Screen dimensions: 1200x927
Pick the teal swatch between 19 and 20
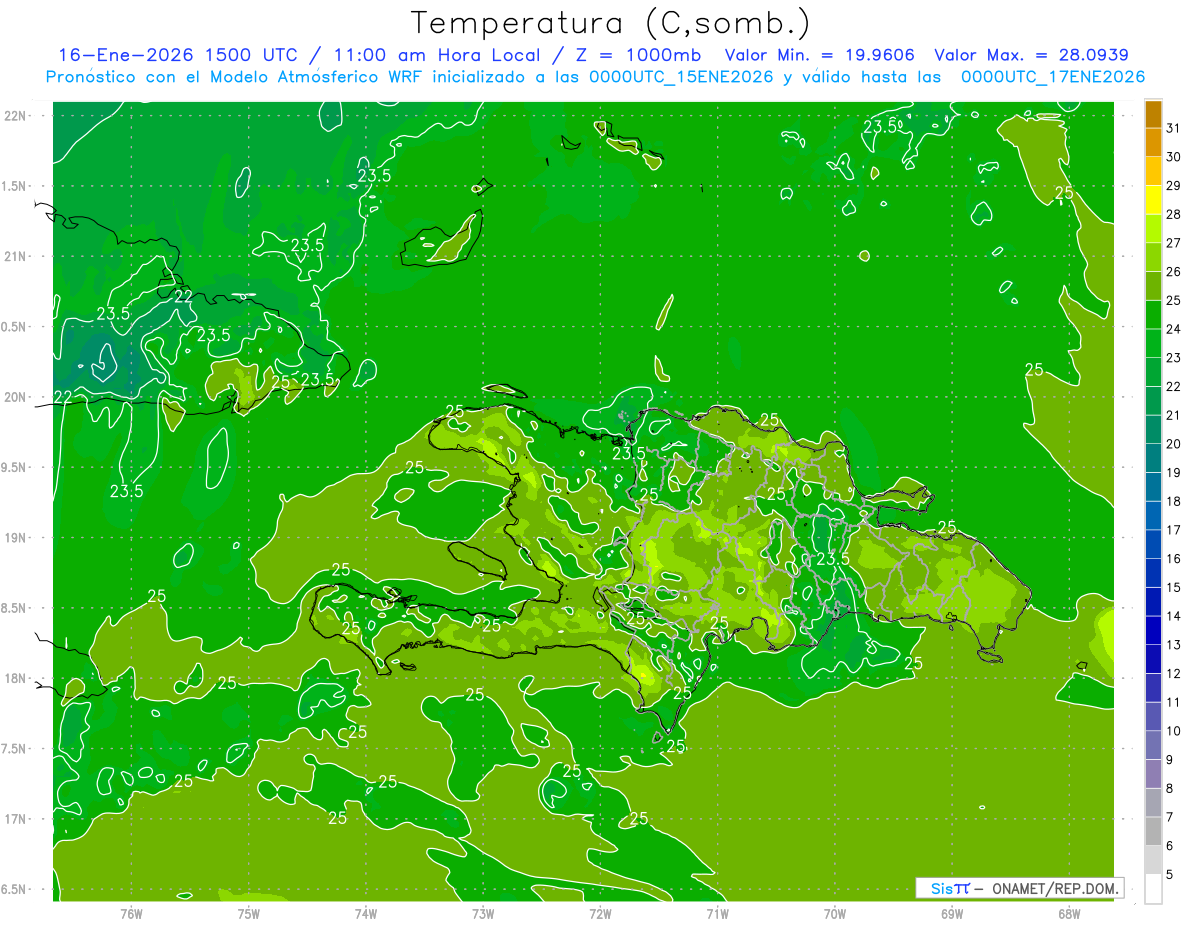click(1153, 458)
